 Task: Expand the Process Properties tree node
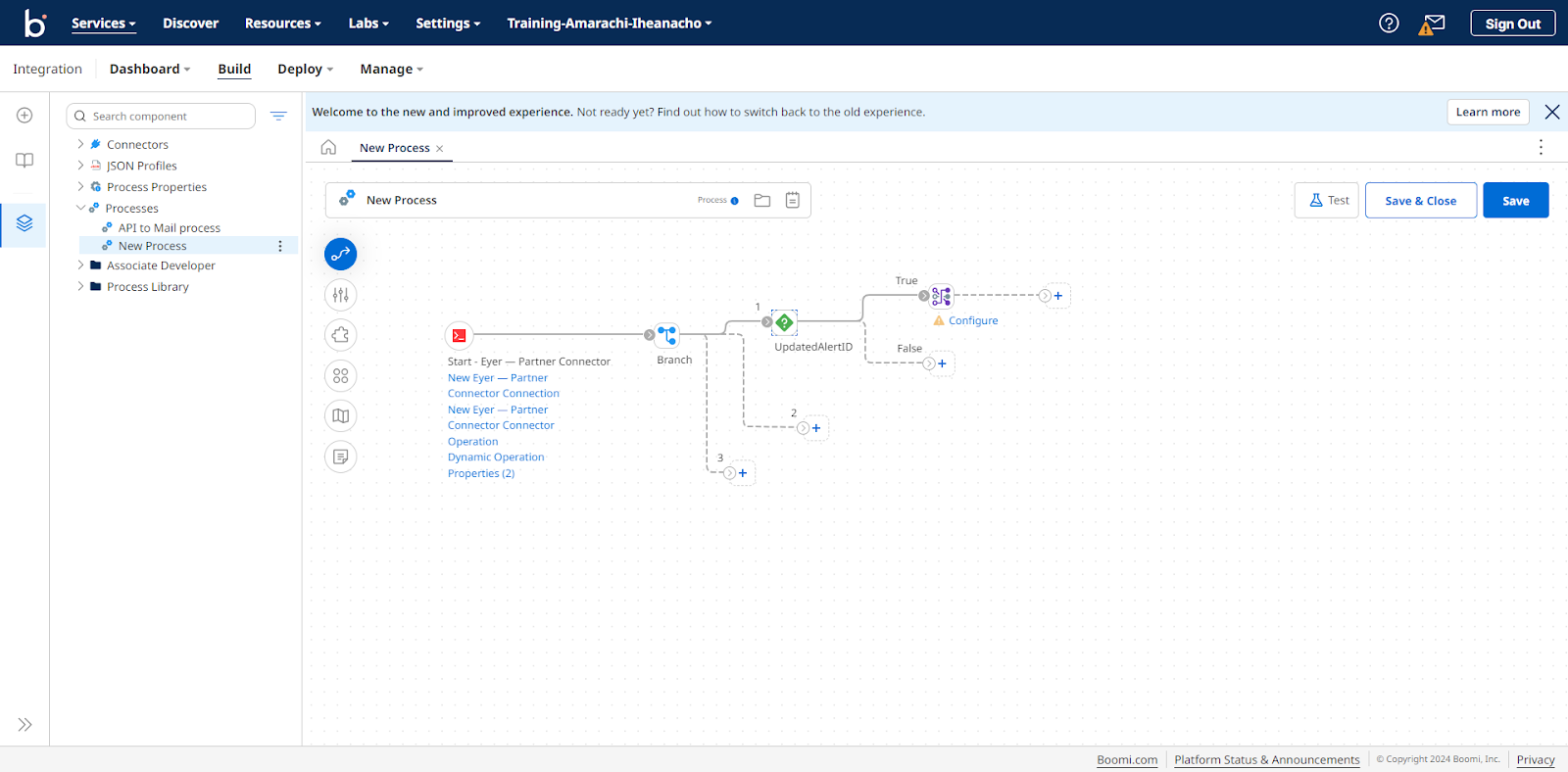81,186
